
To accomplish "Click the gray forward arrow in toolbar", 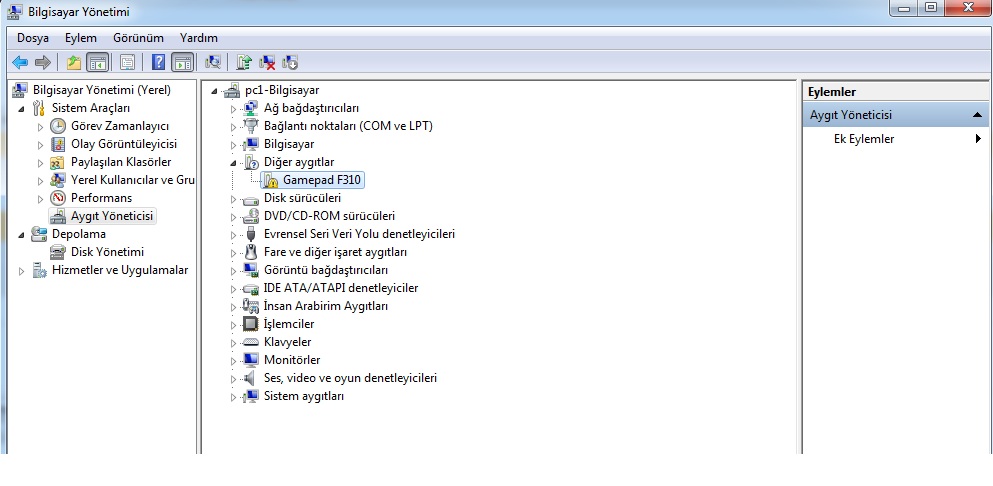I will [x=42, y=62].
